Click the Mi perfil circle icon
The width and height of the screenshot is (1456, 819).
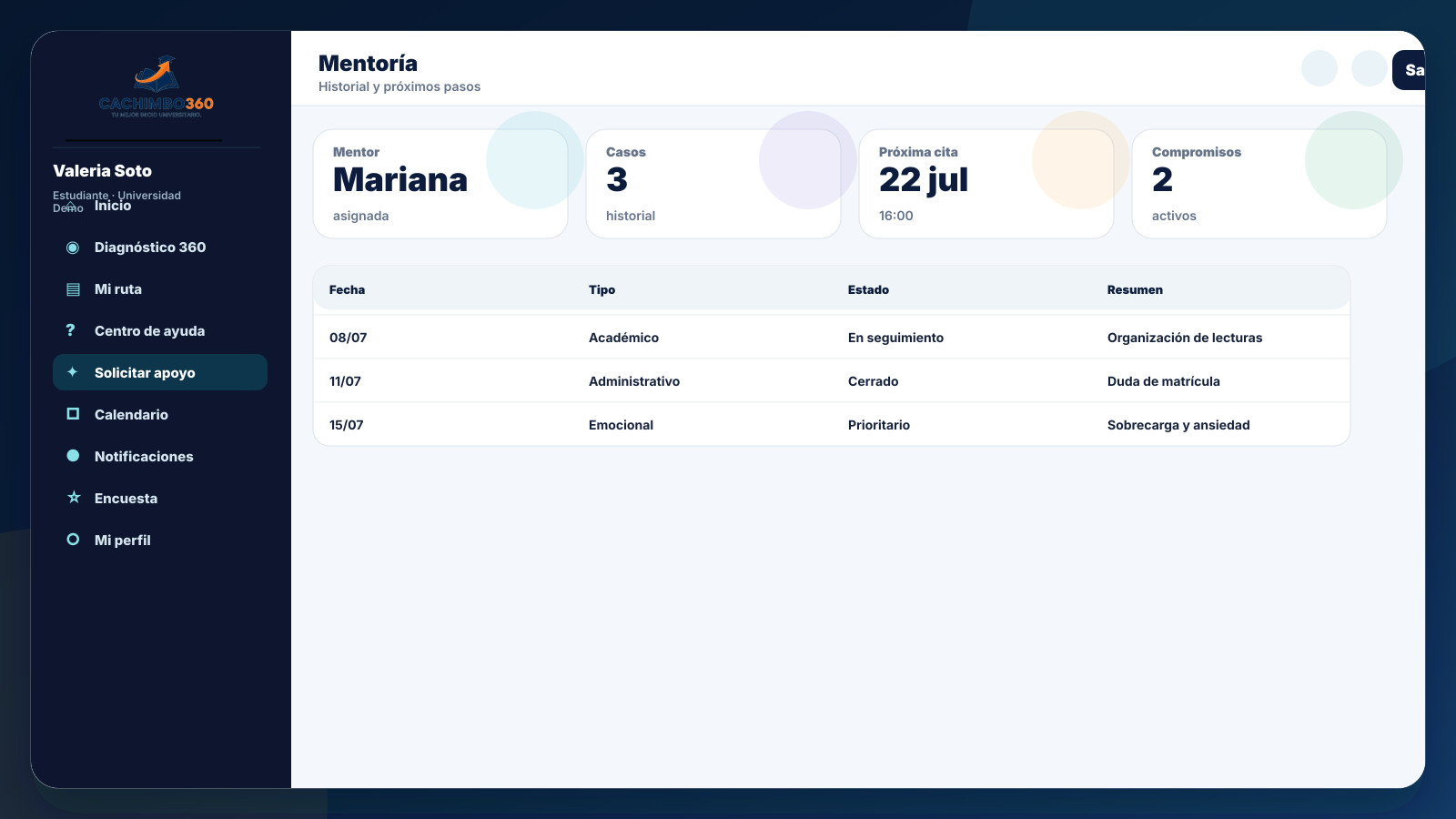click(73, 540)
